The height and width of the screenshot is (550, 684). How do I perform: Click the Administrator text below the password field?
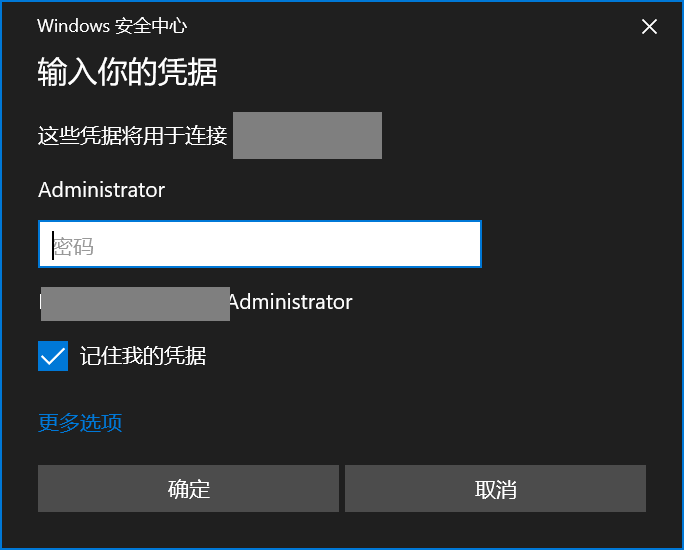click(x=290, y=302)
